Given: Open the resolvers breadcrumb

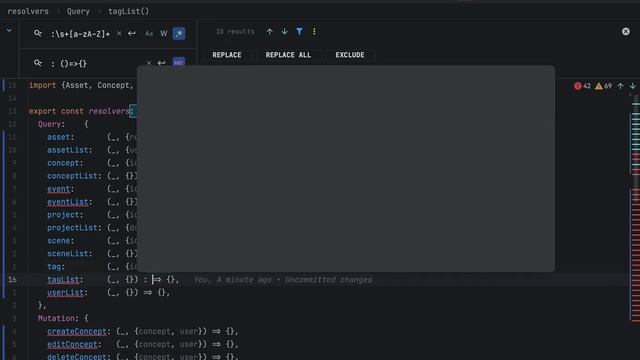Looking at the screenshot, I should (28, 11).
